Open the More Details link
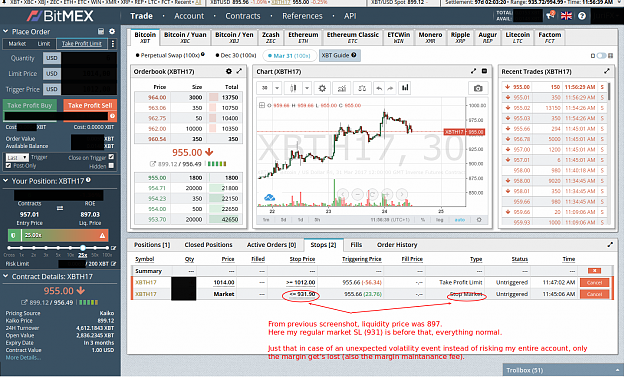 (x=23, y=357)
